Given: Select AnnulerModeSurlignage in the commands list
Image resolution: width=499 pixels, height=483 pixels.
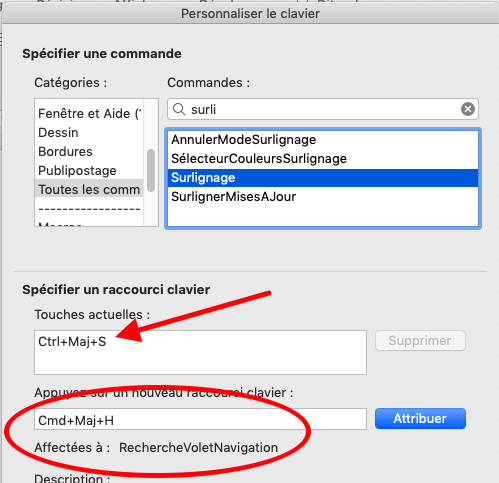Looking at the screenshot, I should tap(323, 140).
